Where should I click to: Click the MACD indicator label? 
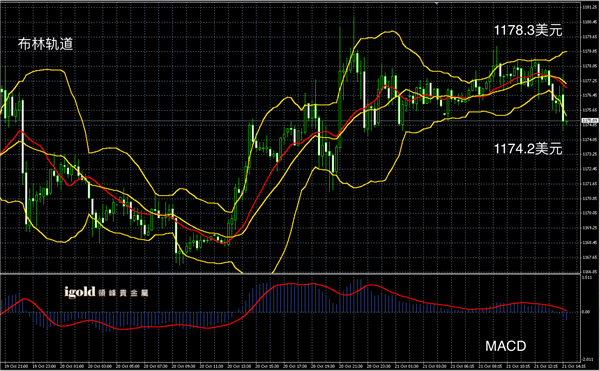tap(505, 346)
